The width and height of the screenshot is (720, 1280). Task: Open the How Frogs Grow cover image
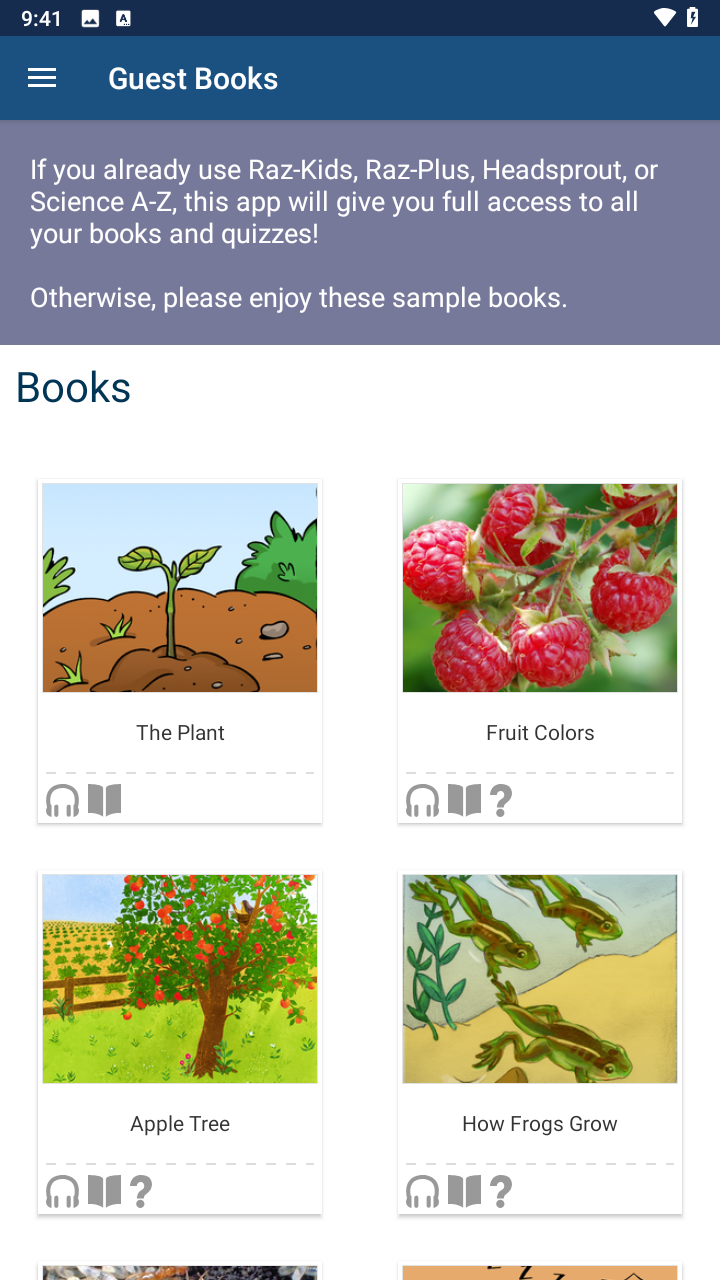[x=540, y=979]
